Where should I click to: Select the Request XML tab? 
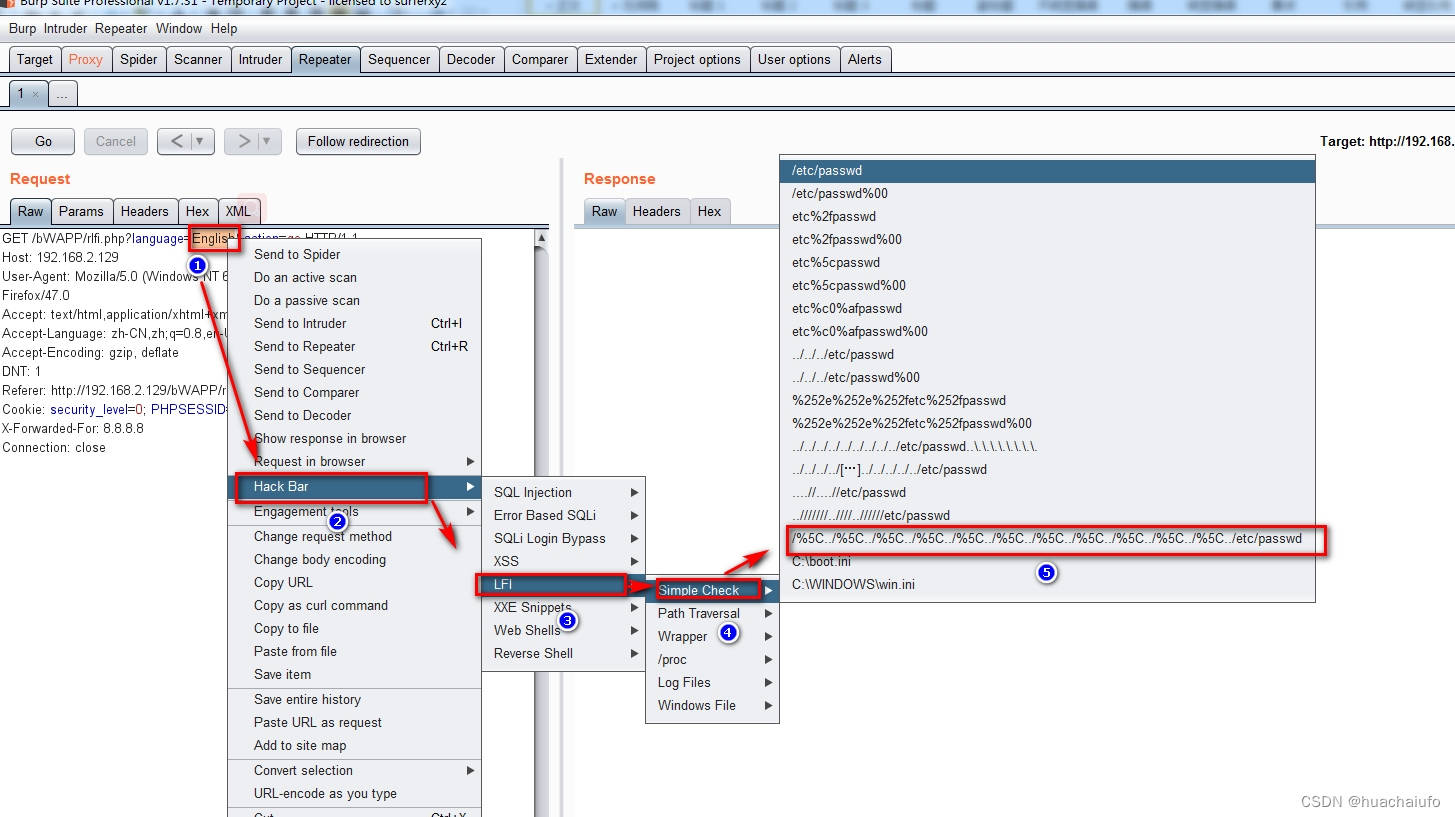pyautogui.click(x=238, y=211)
